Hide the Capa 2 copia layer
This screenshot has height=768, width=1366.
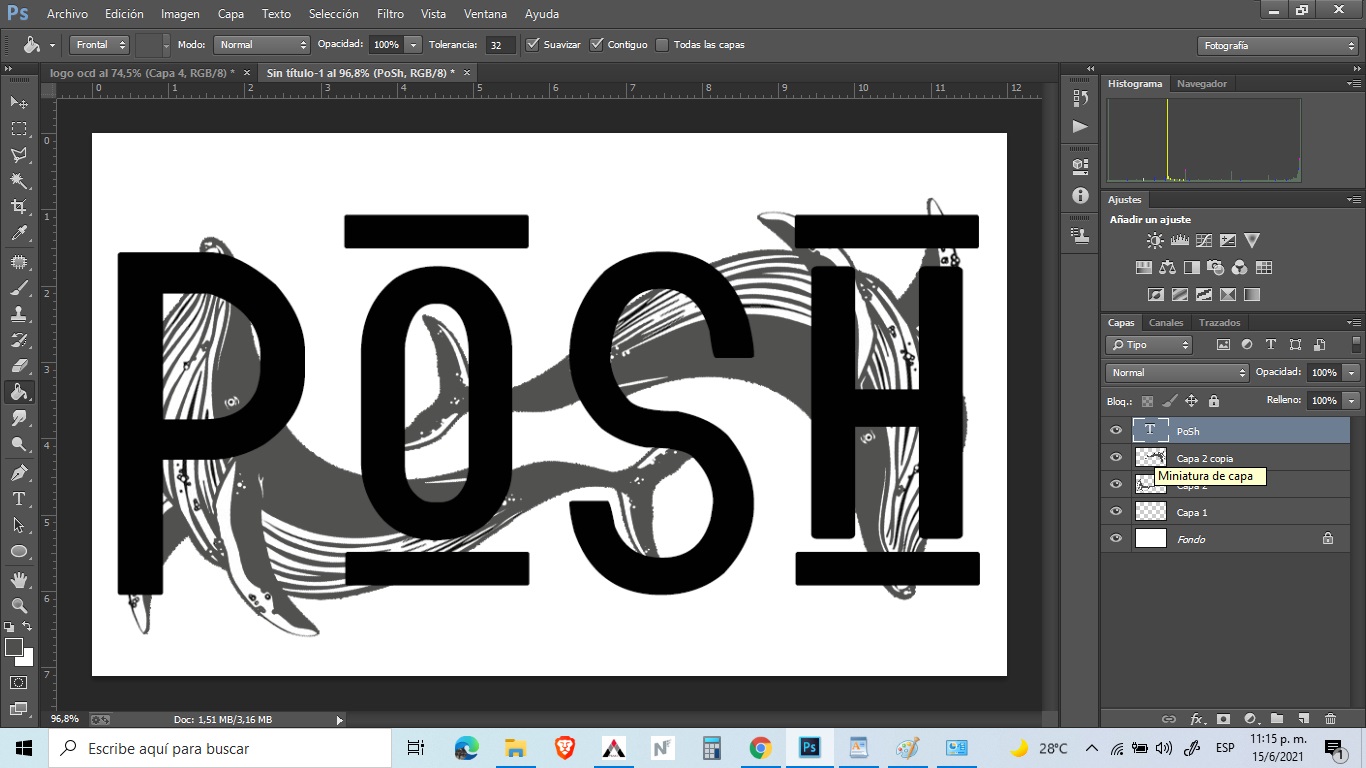point(1116,458)
